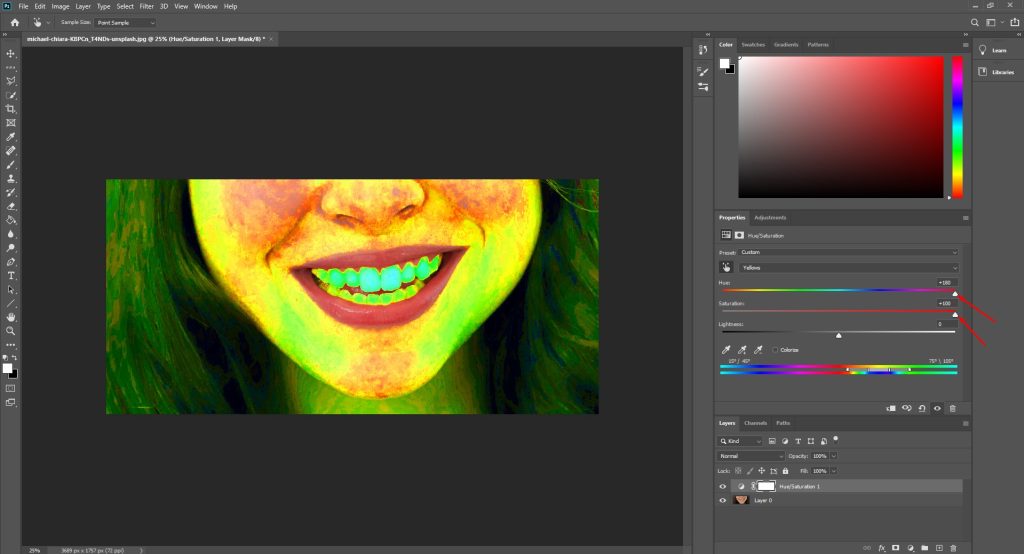This screenshot has height=554, width=1024.
Task: Select the Move tool
Action: click(x=11, y=53)
